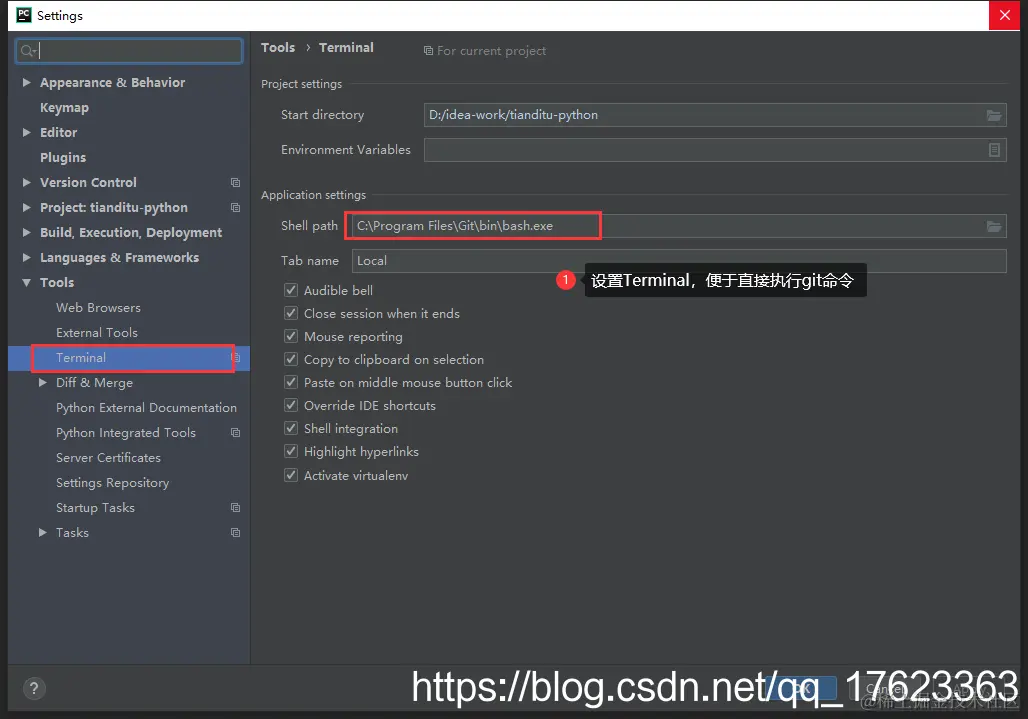Close the Settings dialog window
Screen dimensions: 1028x719
pyautogui.click(x=1004, y=15)
